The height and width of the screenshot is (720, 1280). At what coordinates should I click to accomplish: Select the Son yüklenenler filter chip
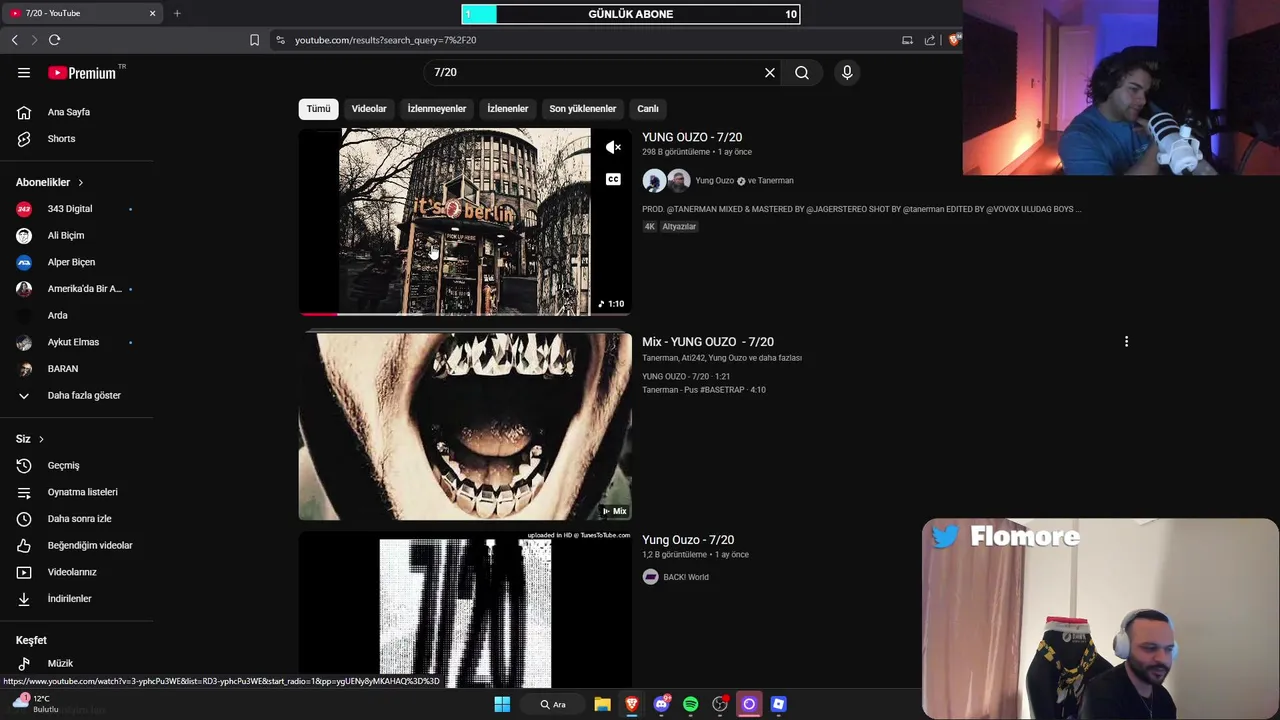pyautogui.click(x=583, y=109)
